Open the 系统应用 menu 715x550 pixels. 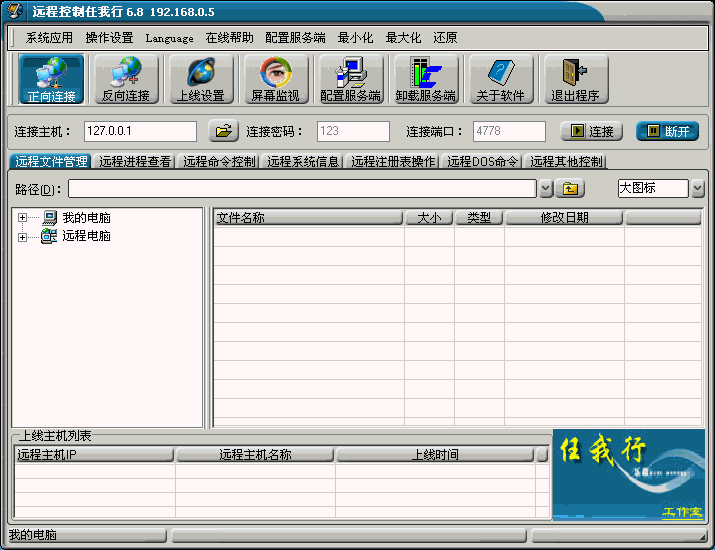[49, 38]
